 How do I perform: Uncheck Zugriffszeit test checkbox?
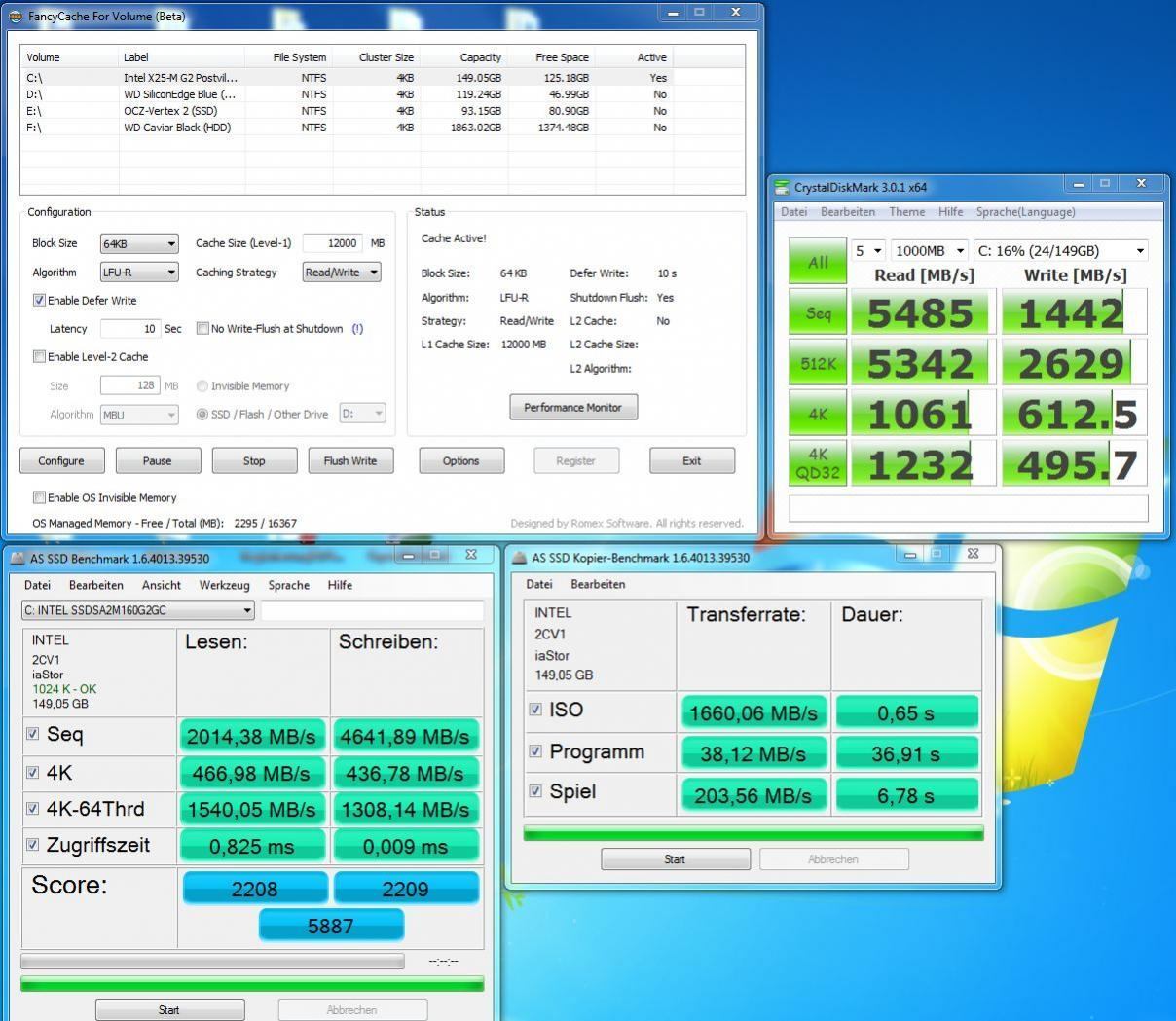click(33, 845)
